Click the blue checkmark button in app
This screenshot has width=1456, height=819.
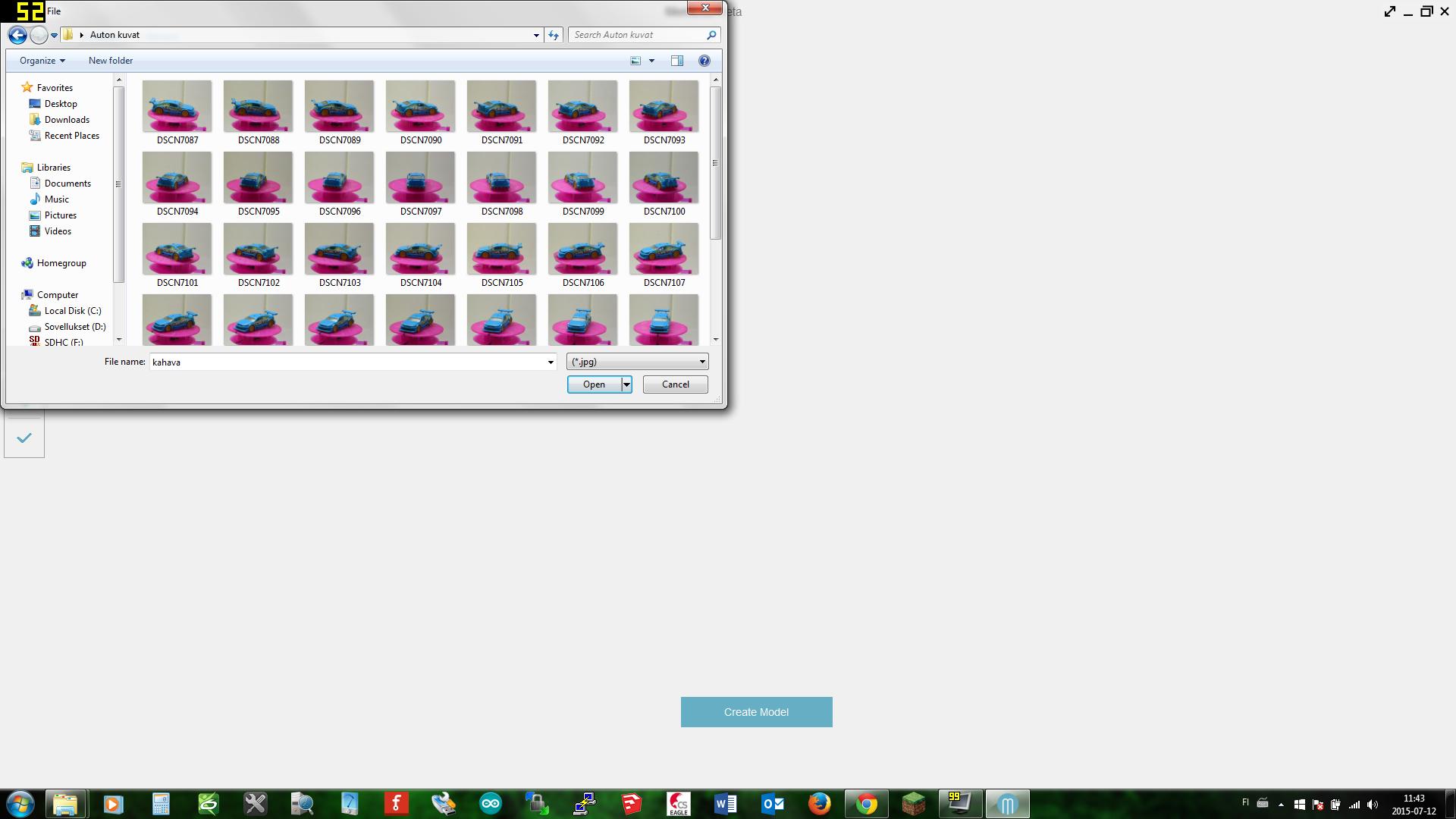click(24, 438)
